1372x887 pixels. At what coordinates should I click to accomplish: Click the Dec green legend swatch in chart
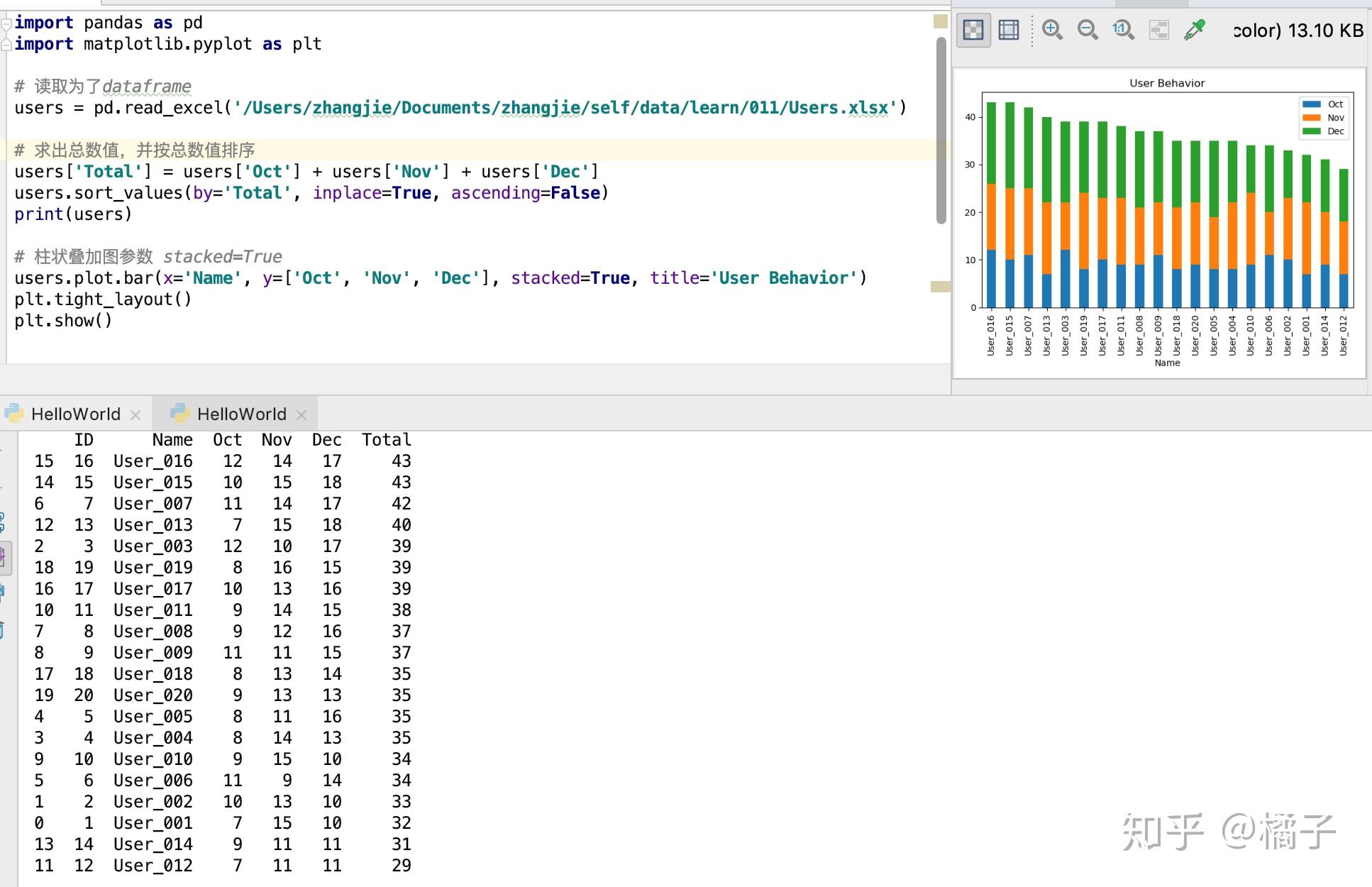point(1312,131)
